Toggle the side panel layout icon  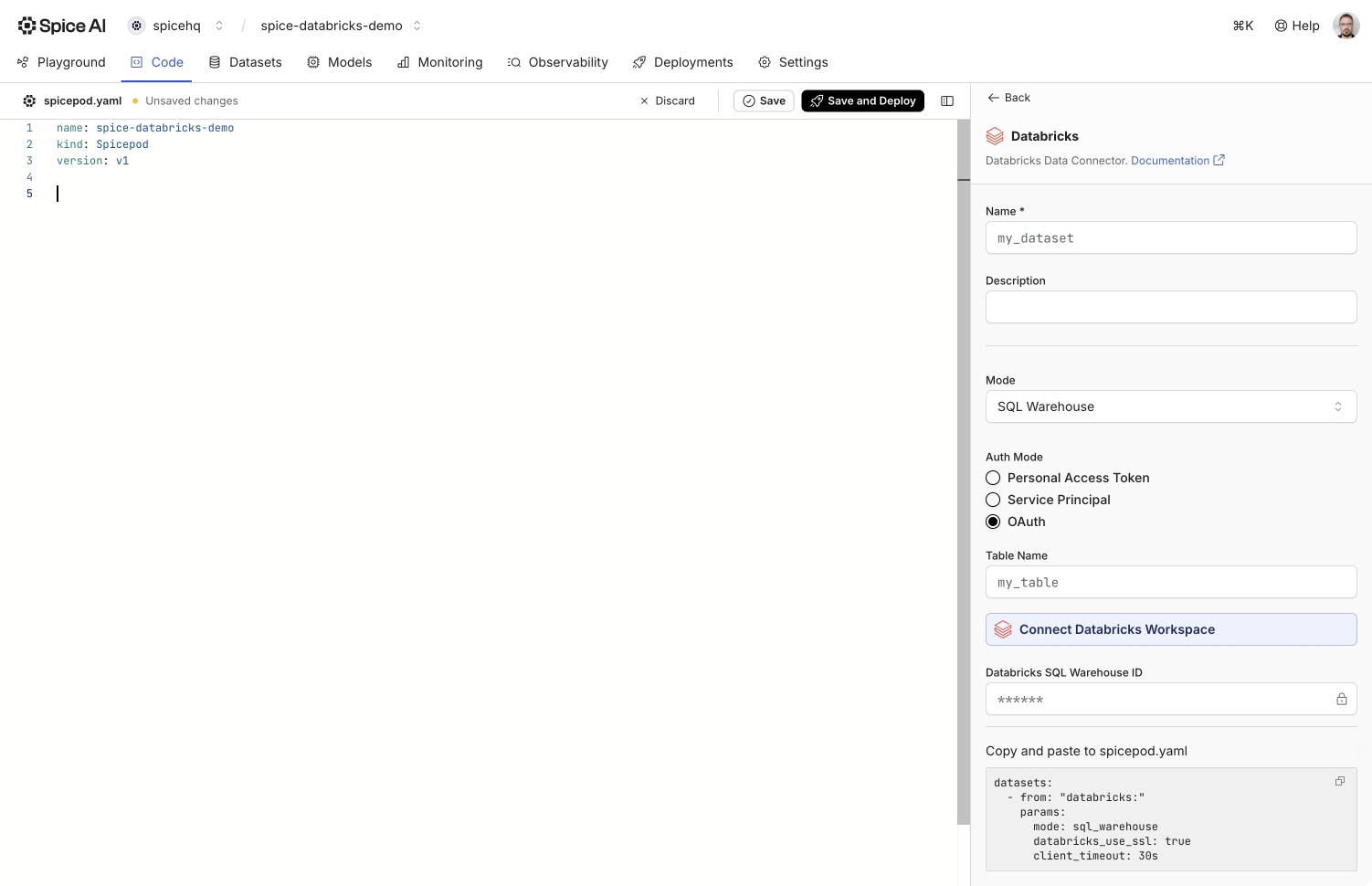click(x=947, y=101)
